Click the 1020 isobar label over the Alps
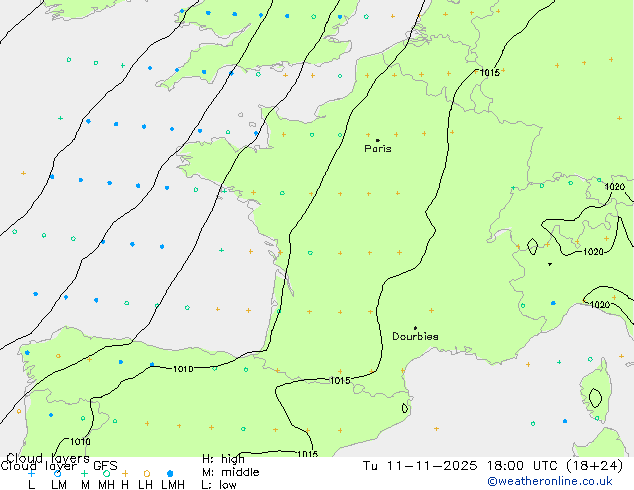 tap(593, 252)
